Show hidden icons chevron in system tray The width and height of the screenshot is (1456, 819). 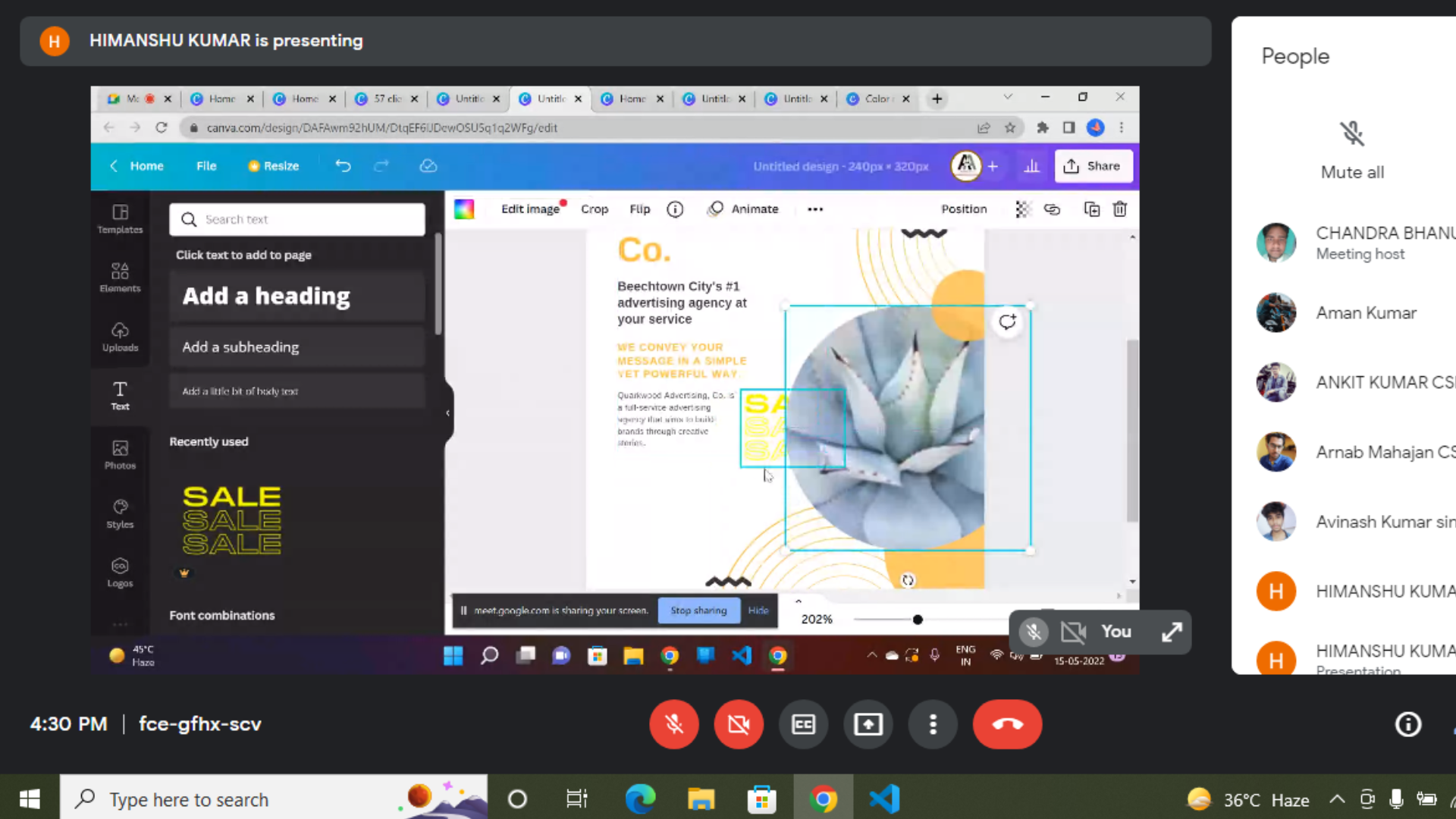pyautogui.click(x=1337, y=799)
